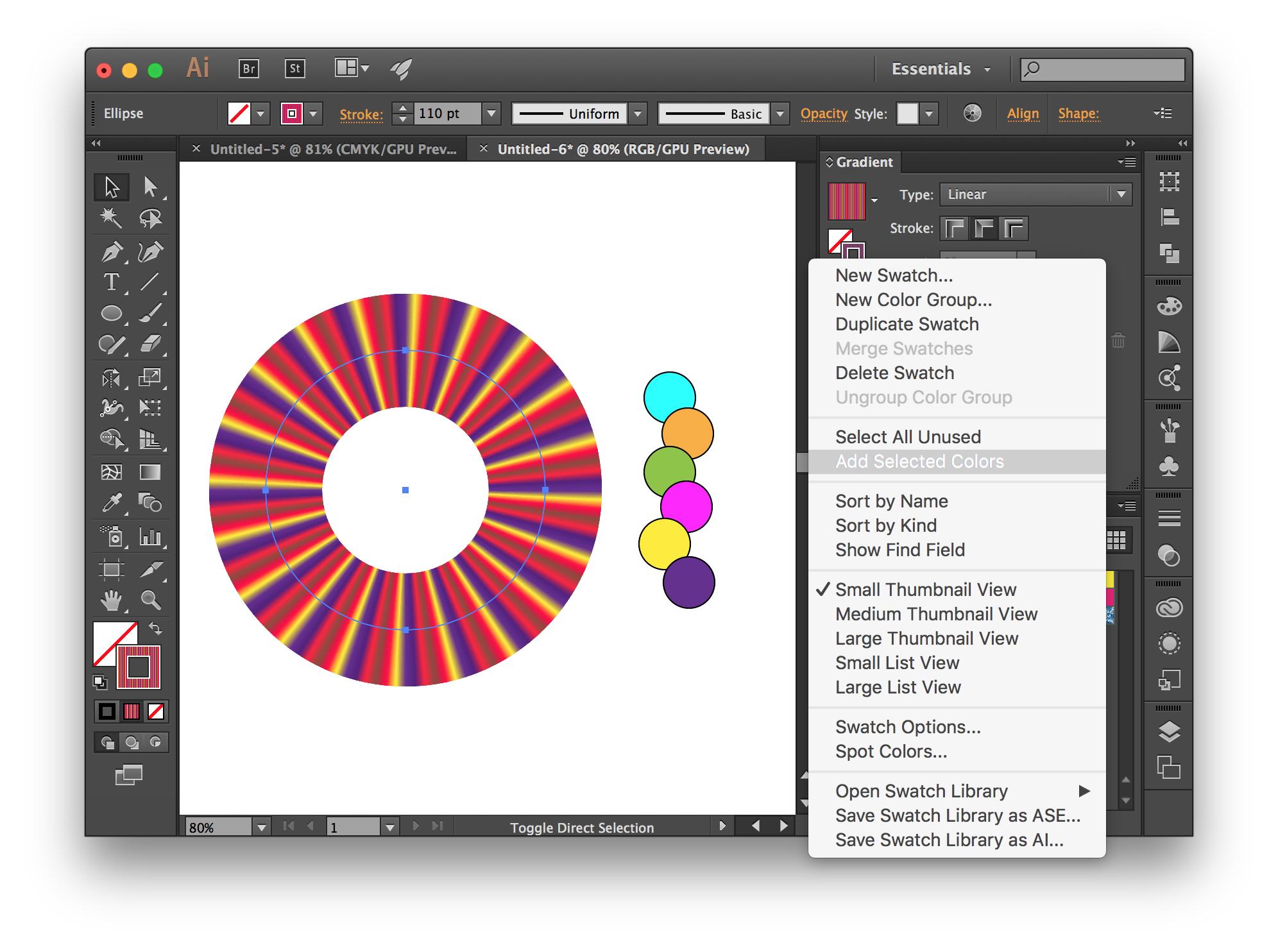Screen dimensions: 1278x952
Task: Select the Pen tool in toolbar
Action: click(x=112, y=253)
